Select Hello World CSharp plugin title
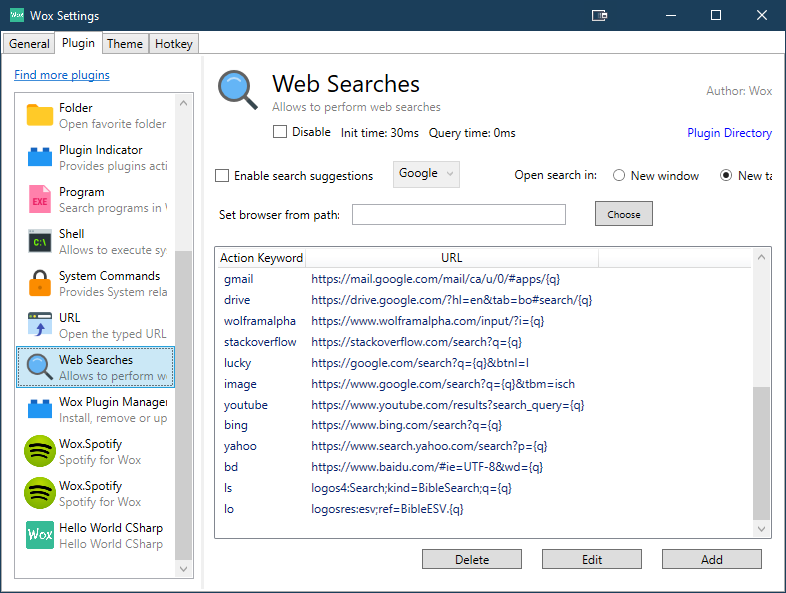 (x=111, y=528)
